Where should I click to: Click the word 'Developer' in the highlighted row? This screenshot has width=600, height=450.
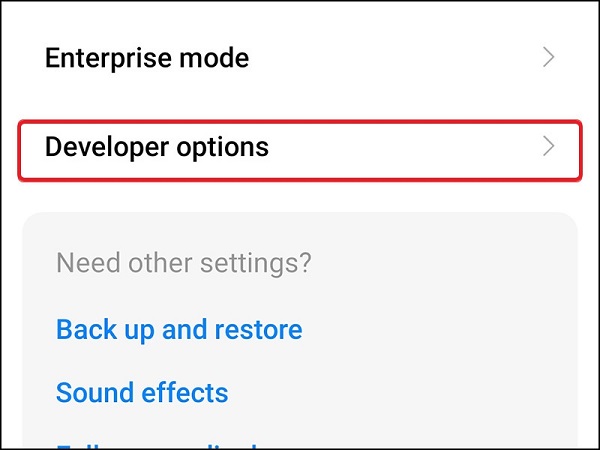click(x=105, y=147)
